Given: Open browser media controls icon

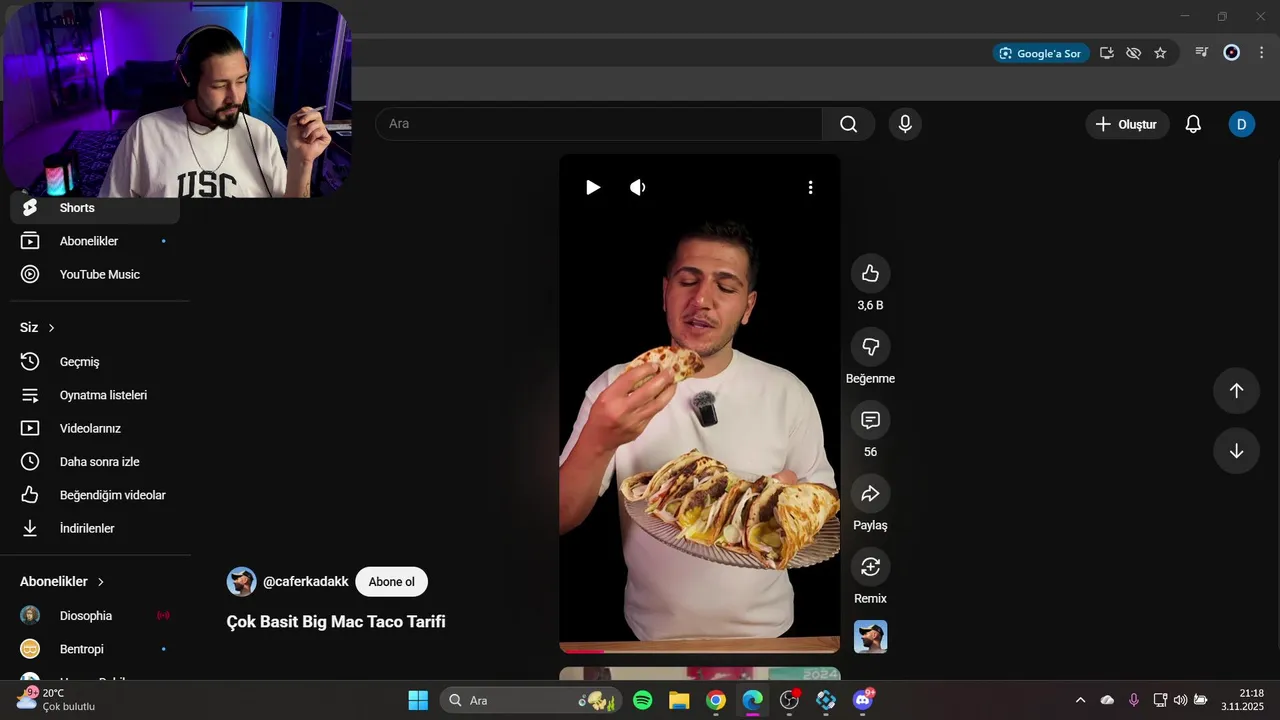Looking at the screenshot, I should point(1202,52).
